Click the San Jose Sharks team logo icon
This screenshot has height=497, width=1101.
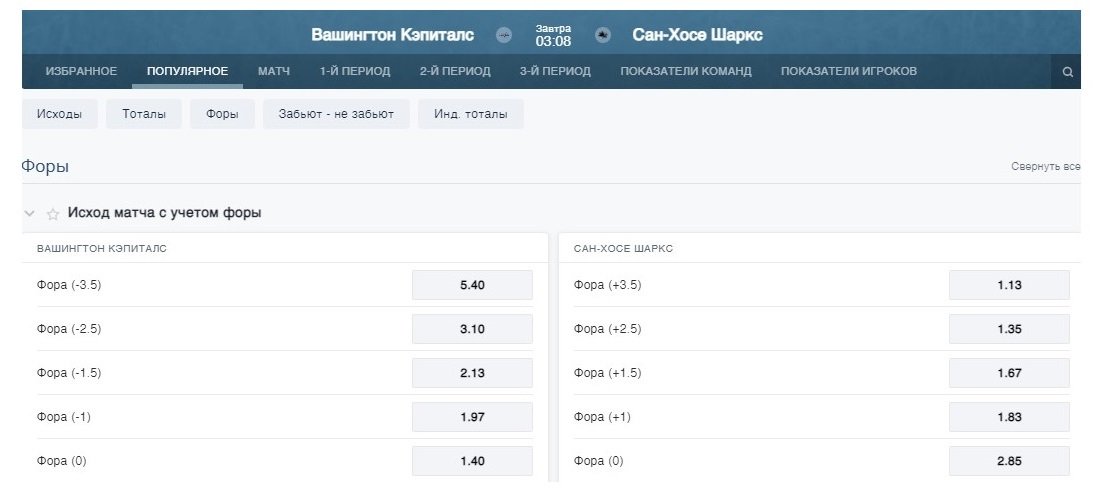point(602,35)
